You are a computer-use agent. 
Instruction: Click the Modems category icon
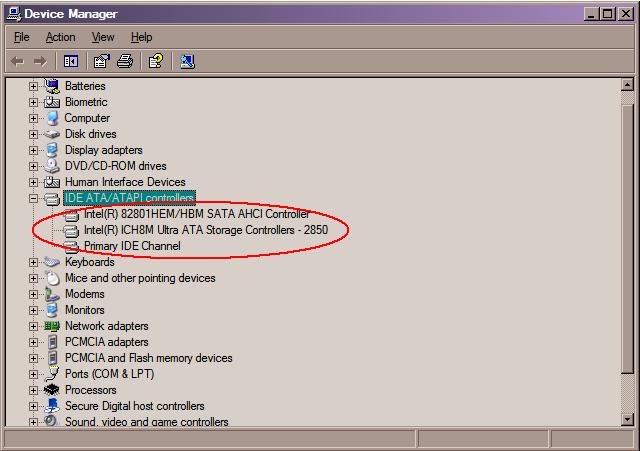pos(52,294)
